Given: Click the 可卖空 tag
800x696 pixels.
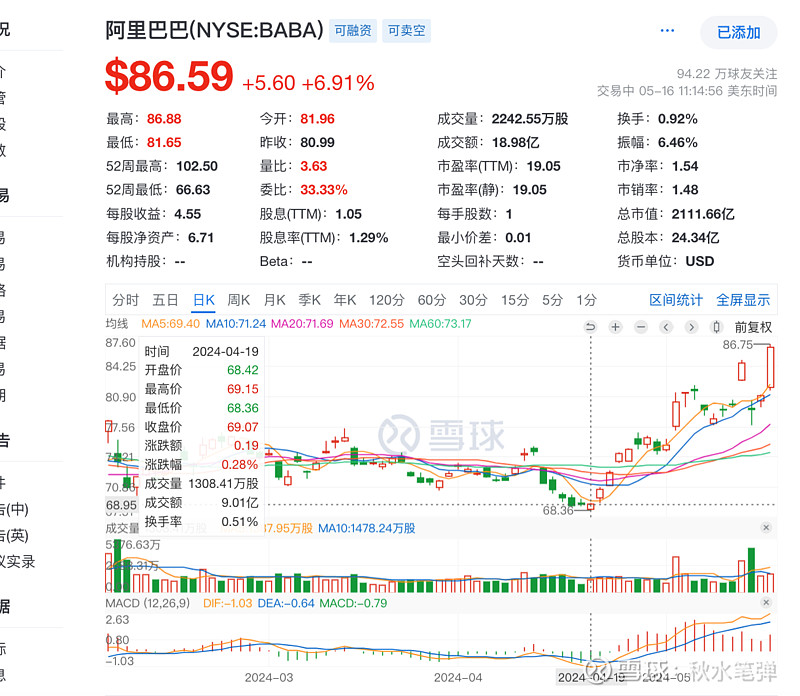Looking at the screenshot, I should 406,31.
